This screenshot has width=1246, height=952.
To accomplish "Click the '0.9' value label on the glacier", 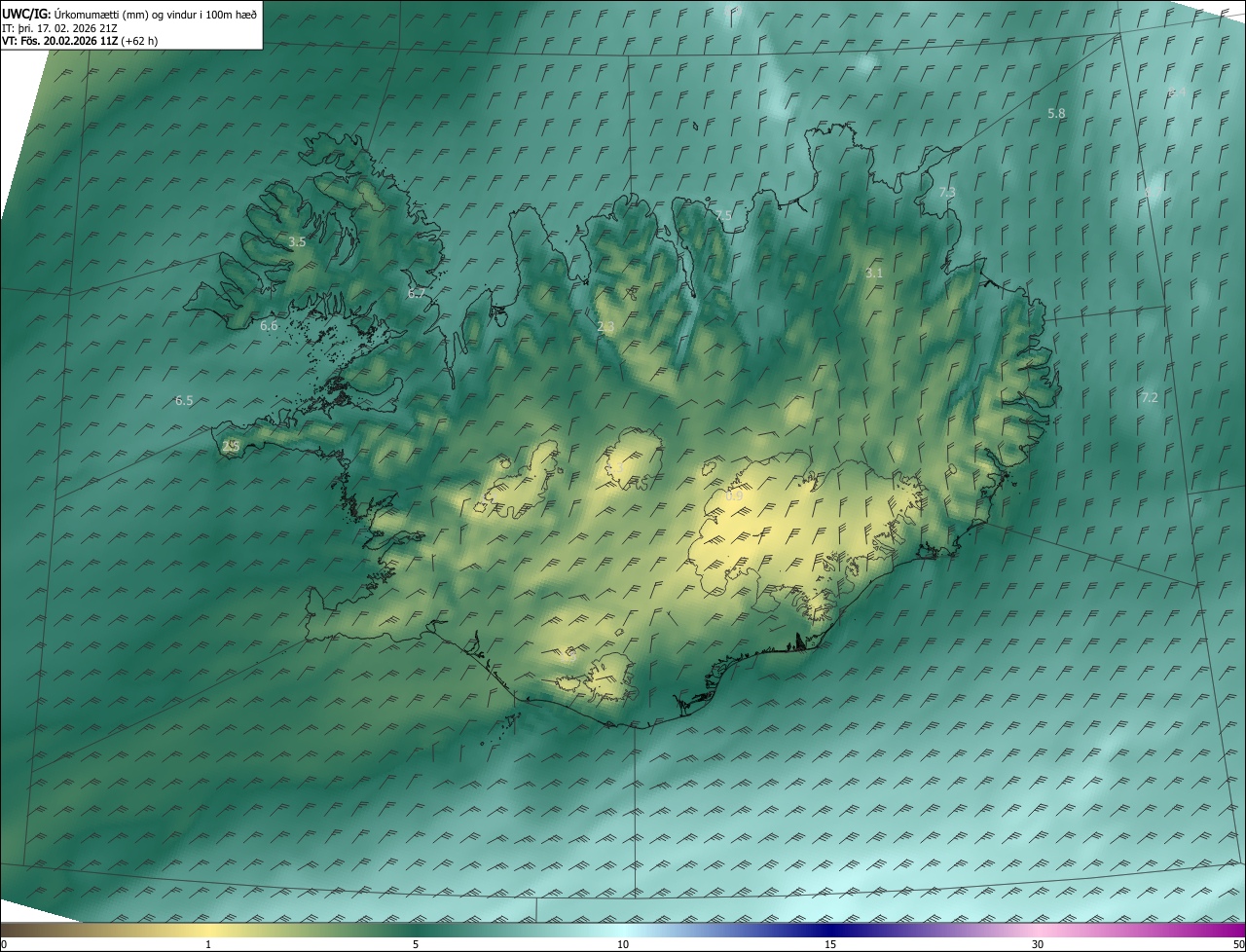I will click(734, 495).
